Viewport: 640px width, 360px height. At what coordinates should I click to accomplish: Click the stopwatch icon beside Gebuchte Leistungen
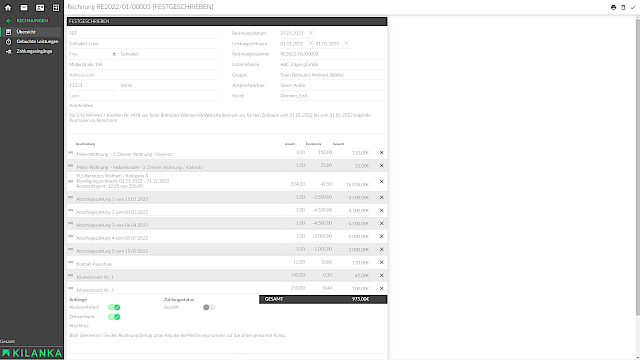pyautogui.click(x=9, y=42)
